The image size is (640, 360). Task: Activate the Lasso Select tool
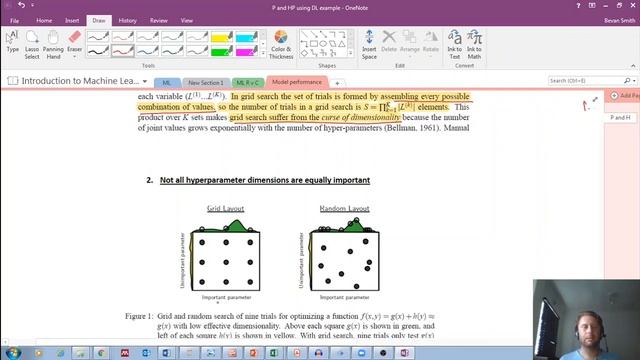point(32,45)
